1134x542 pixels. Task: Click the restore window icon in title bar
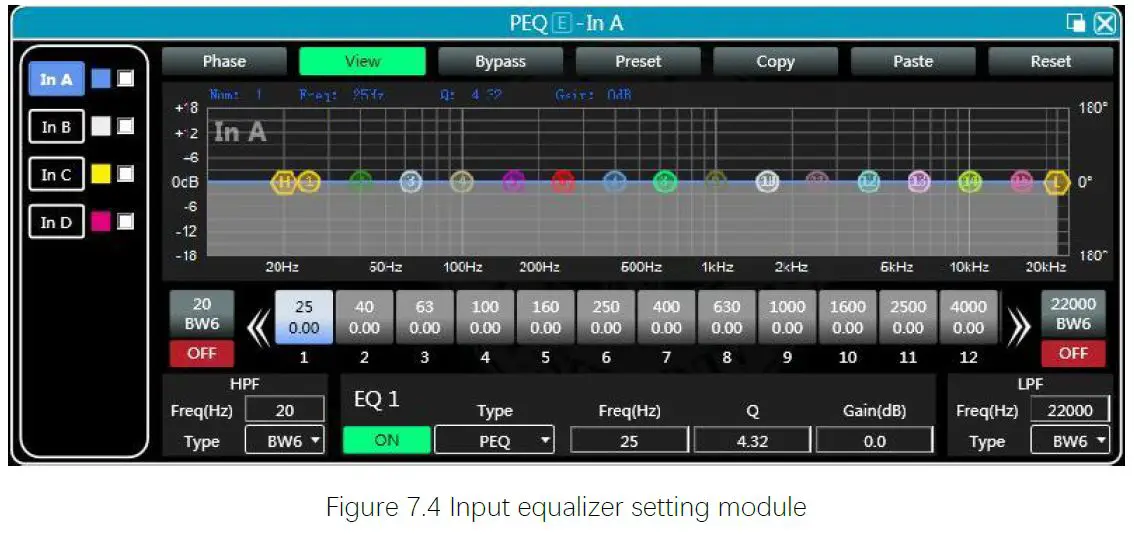point(1075,24)
